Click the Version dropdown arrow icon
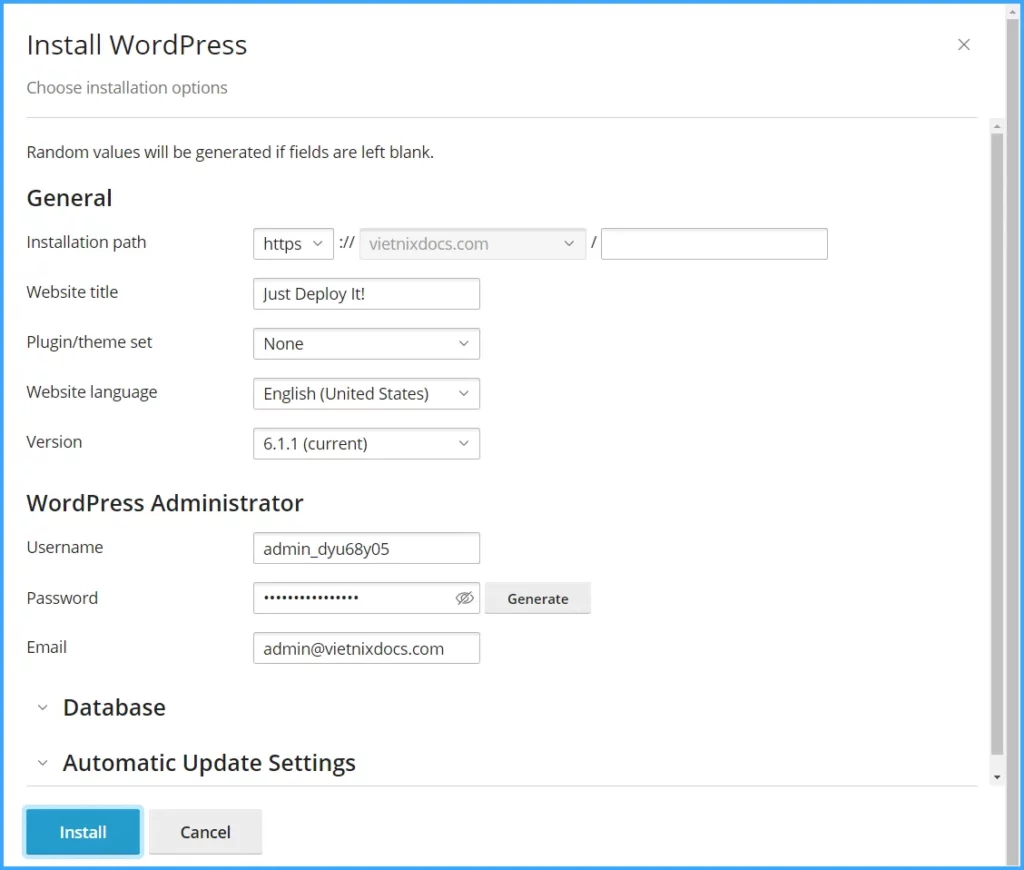This screenshot has height=870, width=1024. click(464, 443)
